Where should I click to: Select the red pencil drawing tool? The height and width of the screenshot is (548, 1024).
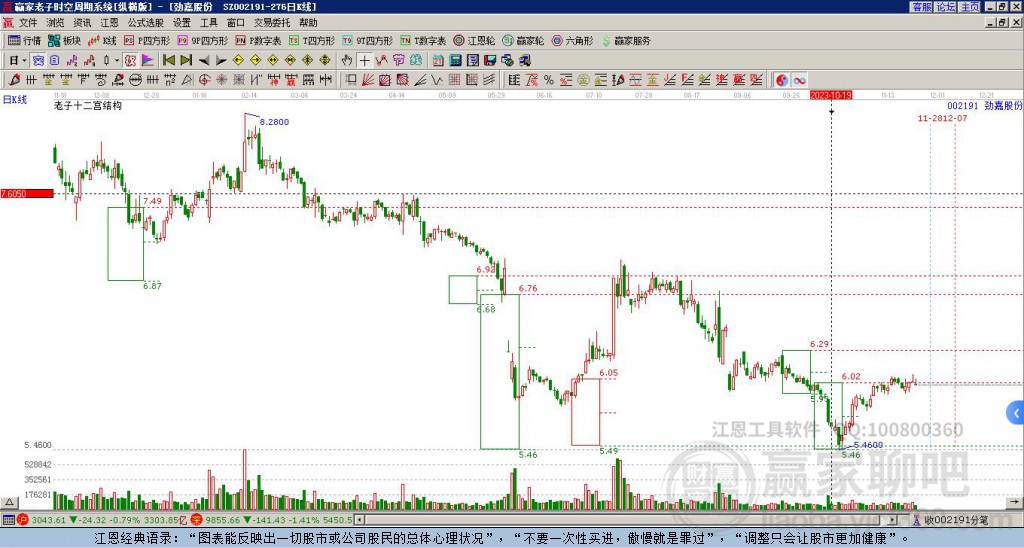pos(14,80)
